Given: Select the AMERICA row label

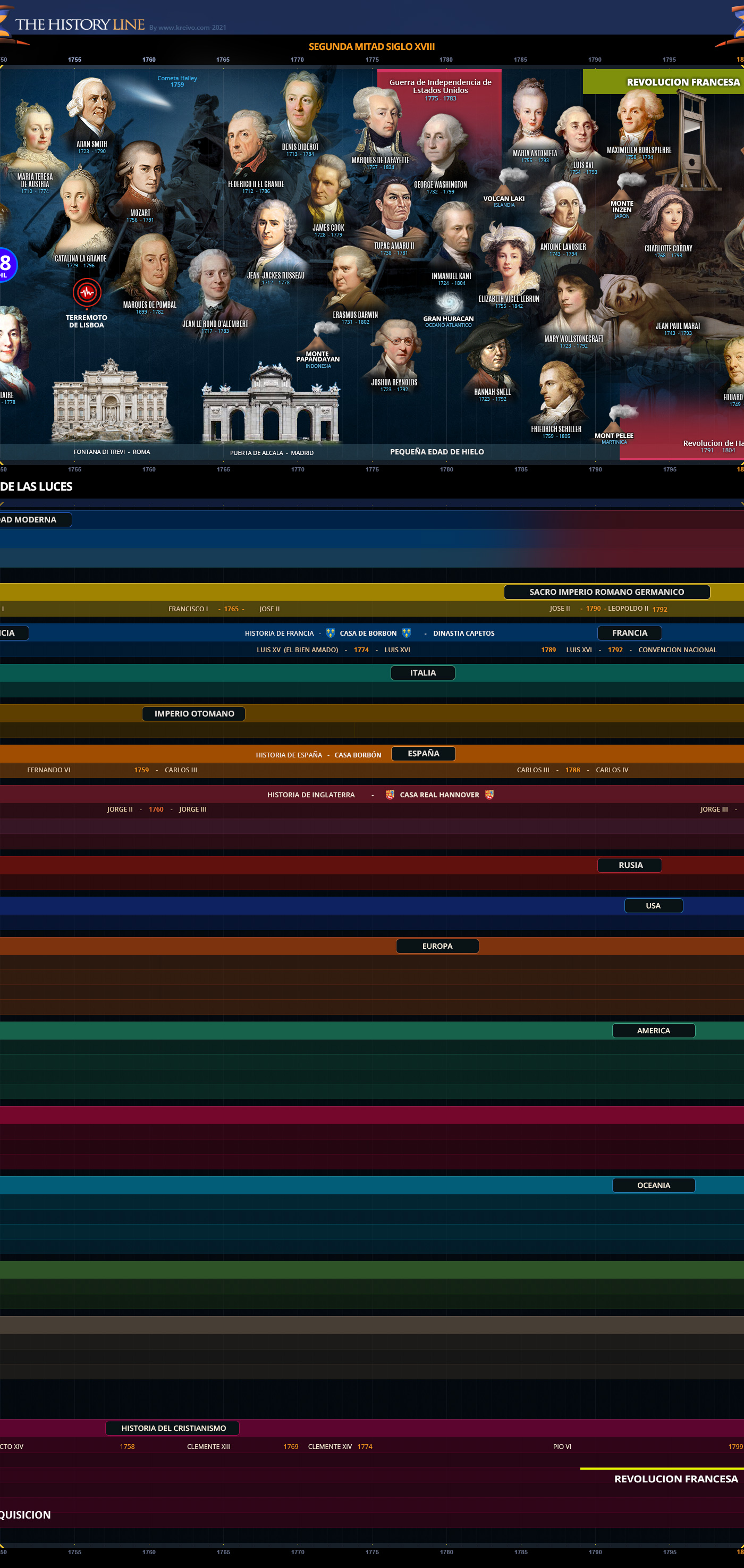Looking at the screenshot, I should [653, 1031].
